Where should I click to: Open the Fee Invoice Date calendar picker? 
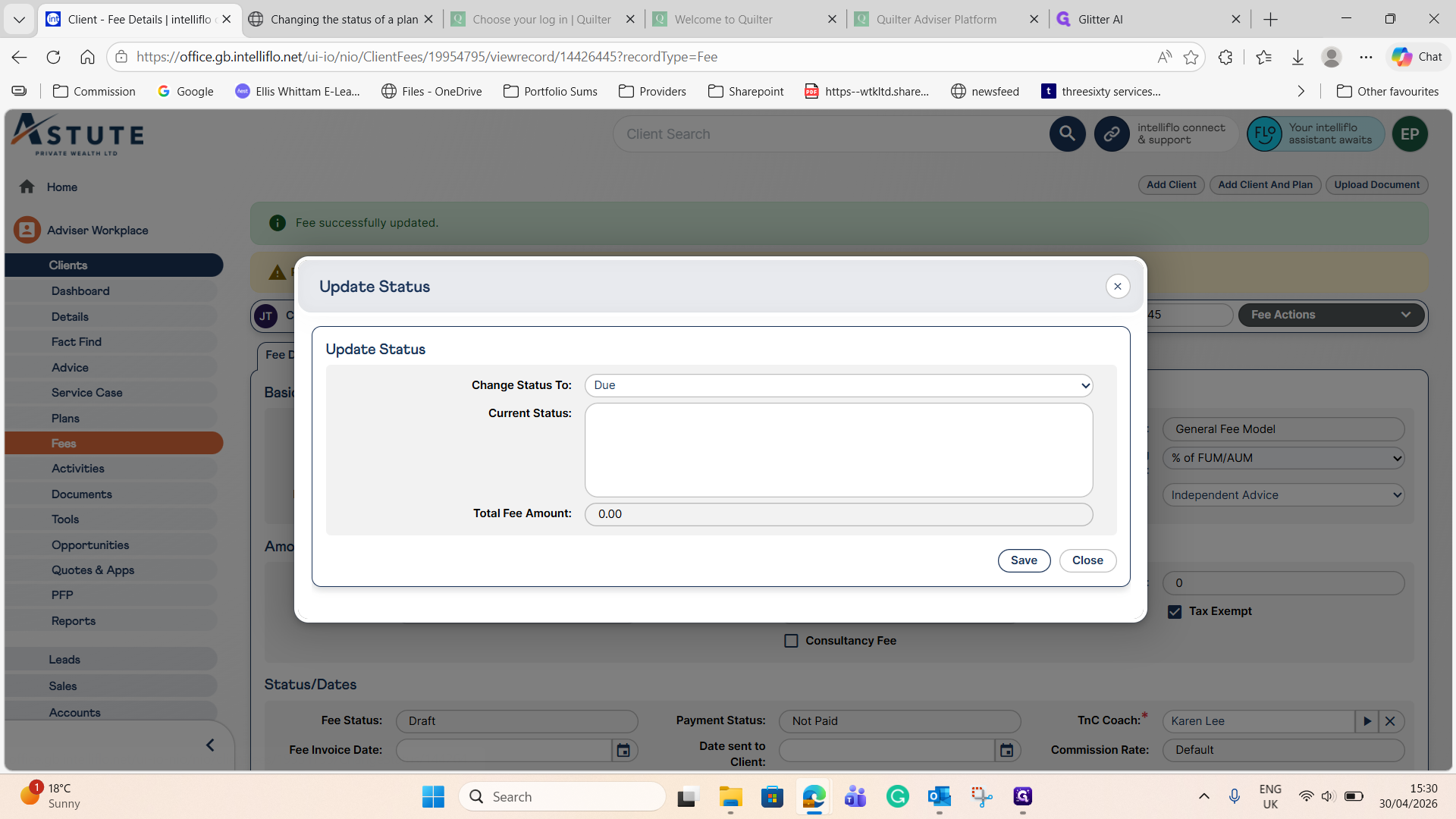point(623,750)
